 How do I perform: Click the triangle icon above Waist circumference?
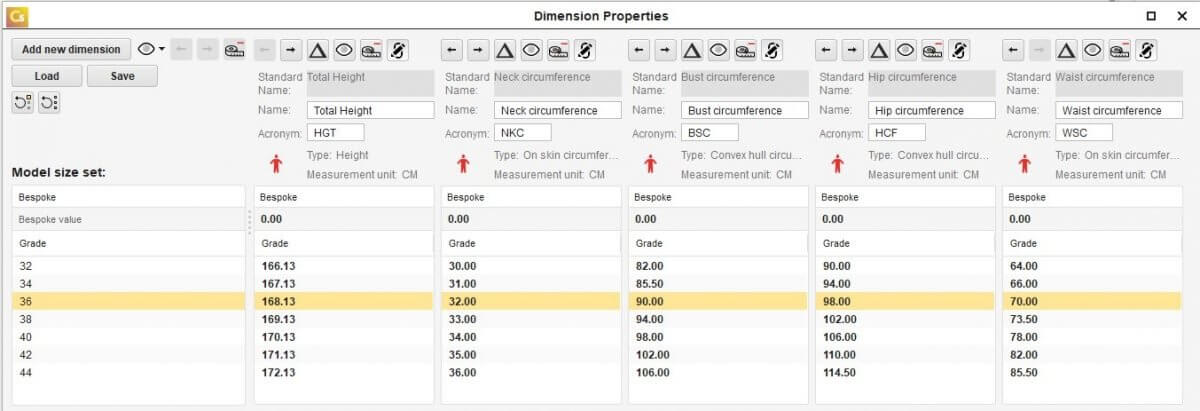pos(1067,49)
